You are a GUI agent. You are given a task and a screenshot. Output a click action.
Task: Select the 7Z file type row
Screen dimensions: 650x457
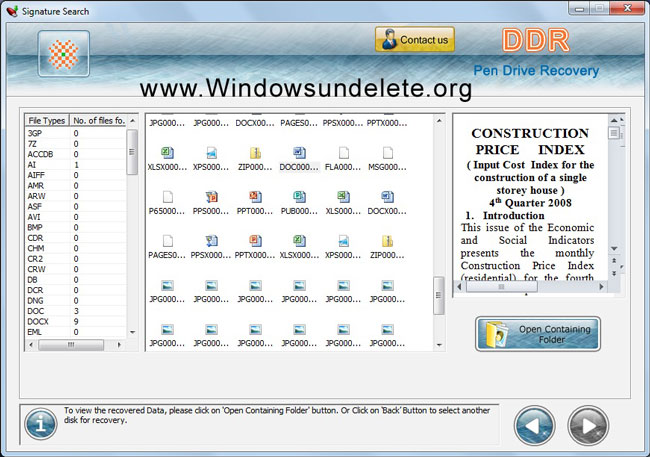tap(75, 144)
